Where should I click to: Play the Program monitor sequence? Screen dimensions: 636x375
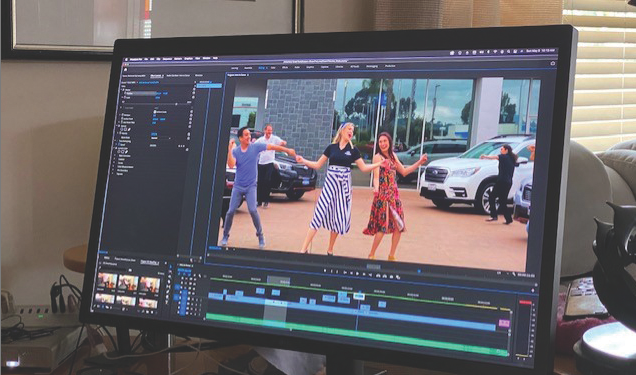pyautogui.click(x=357, y=273)
